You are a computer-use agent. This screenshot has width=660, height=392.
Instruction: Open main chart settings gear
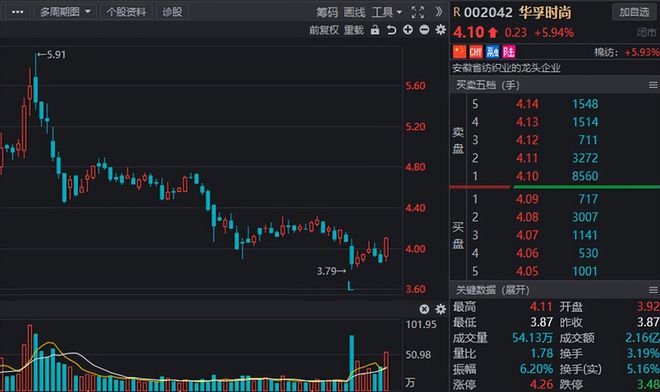[x=441, y=30]
